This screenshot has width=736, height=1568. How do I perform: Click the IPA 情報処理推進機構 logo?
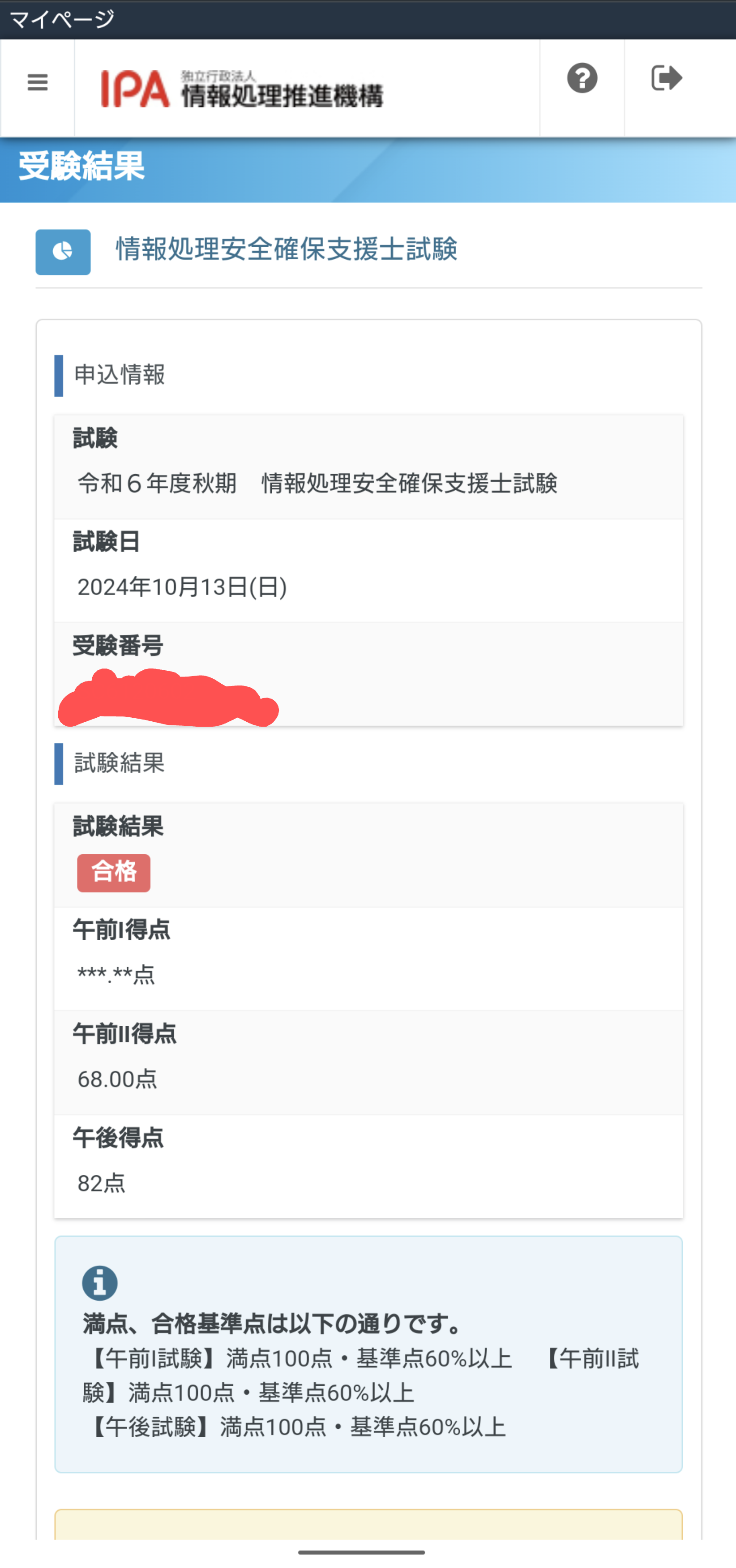[242, 89]
